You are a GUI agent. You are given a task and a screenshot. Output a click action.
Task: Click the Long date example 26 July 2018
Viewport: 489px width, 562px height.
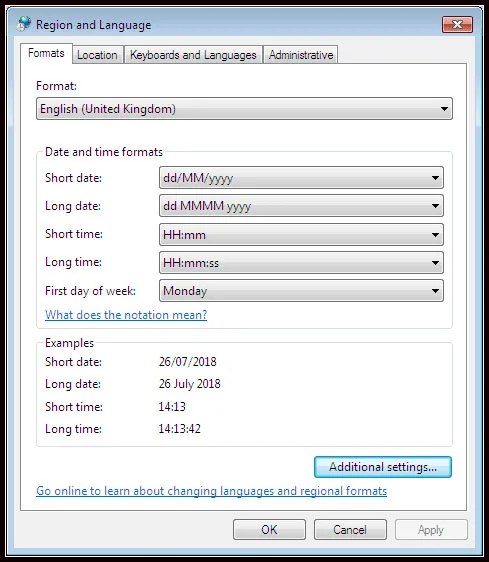tap(190, 384)
